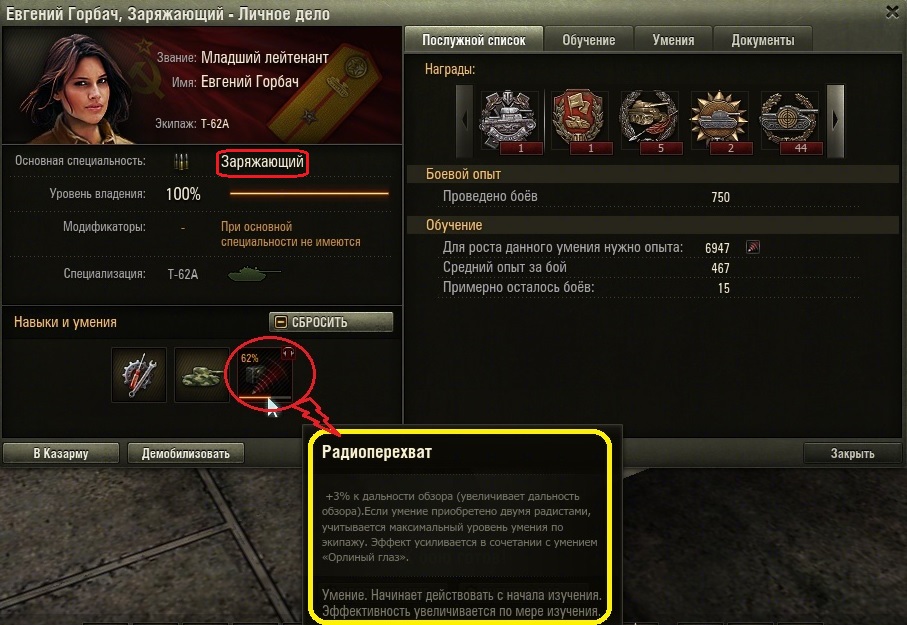Click the T-62A tank specialization icon
The width and height of the screenshot is (907, 625).
click(x=254, y=273)
